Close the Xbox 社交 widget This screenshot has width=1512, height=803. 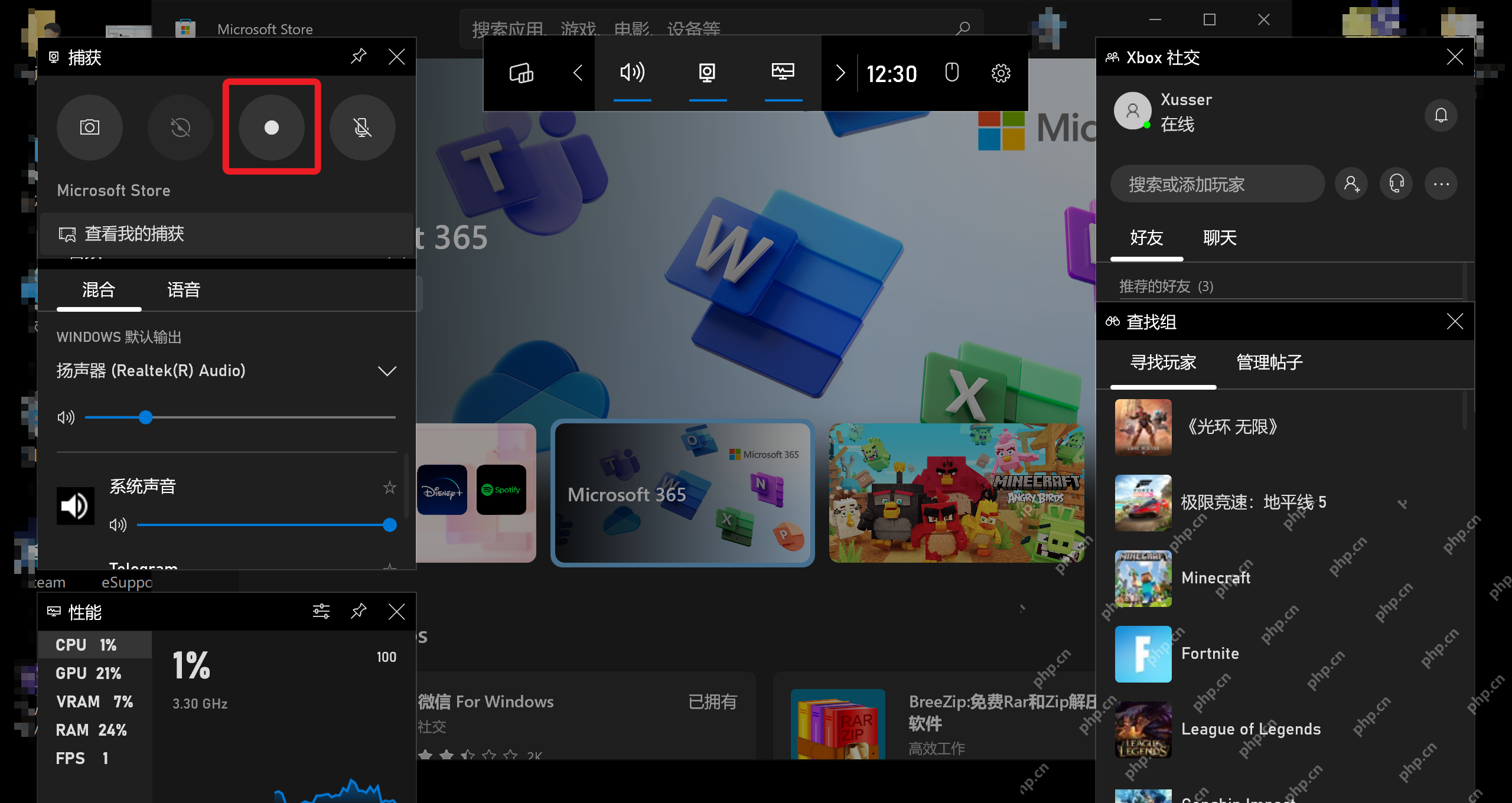[x=1455, y=57]
